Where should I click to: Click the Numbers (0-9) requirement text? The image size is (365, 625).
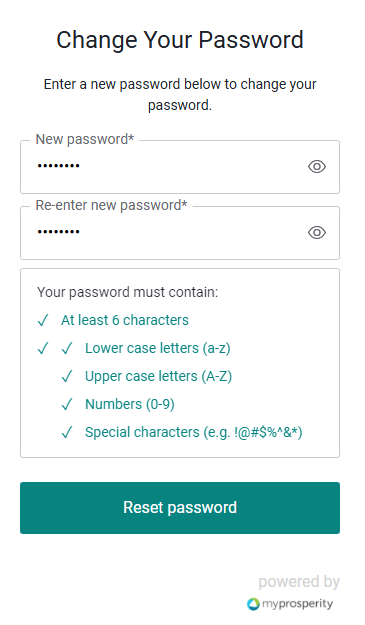[x=130, y=404]
